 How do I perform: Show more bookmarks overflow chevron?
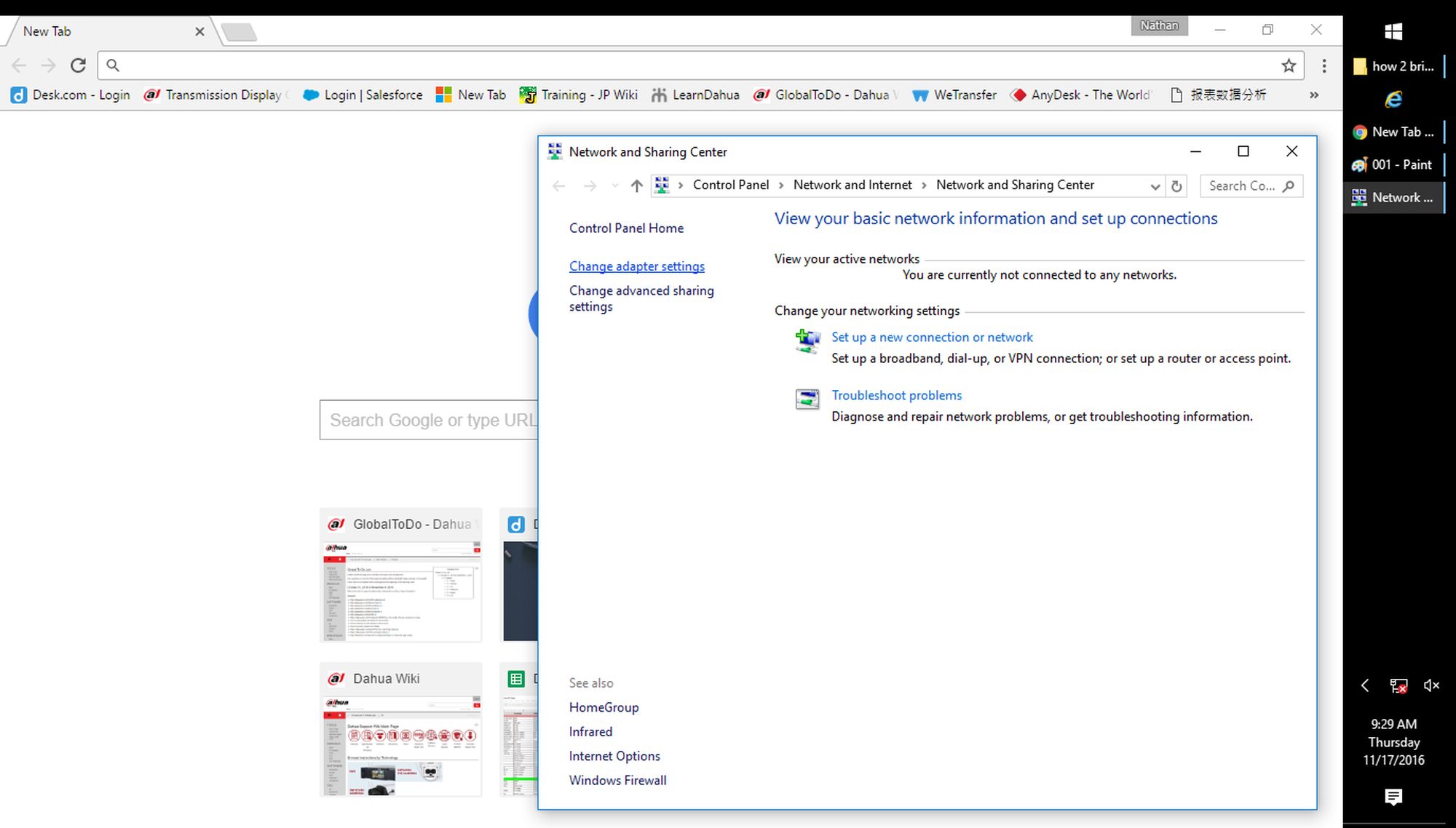1314,95
